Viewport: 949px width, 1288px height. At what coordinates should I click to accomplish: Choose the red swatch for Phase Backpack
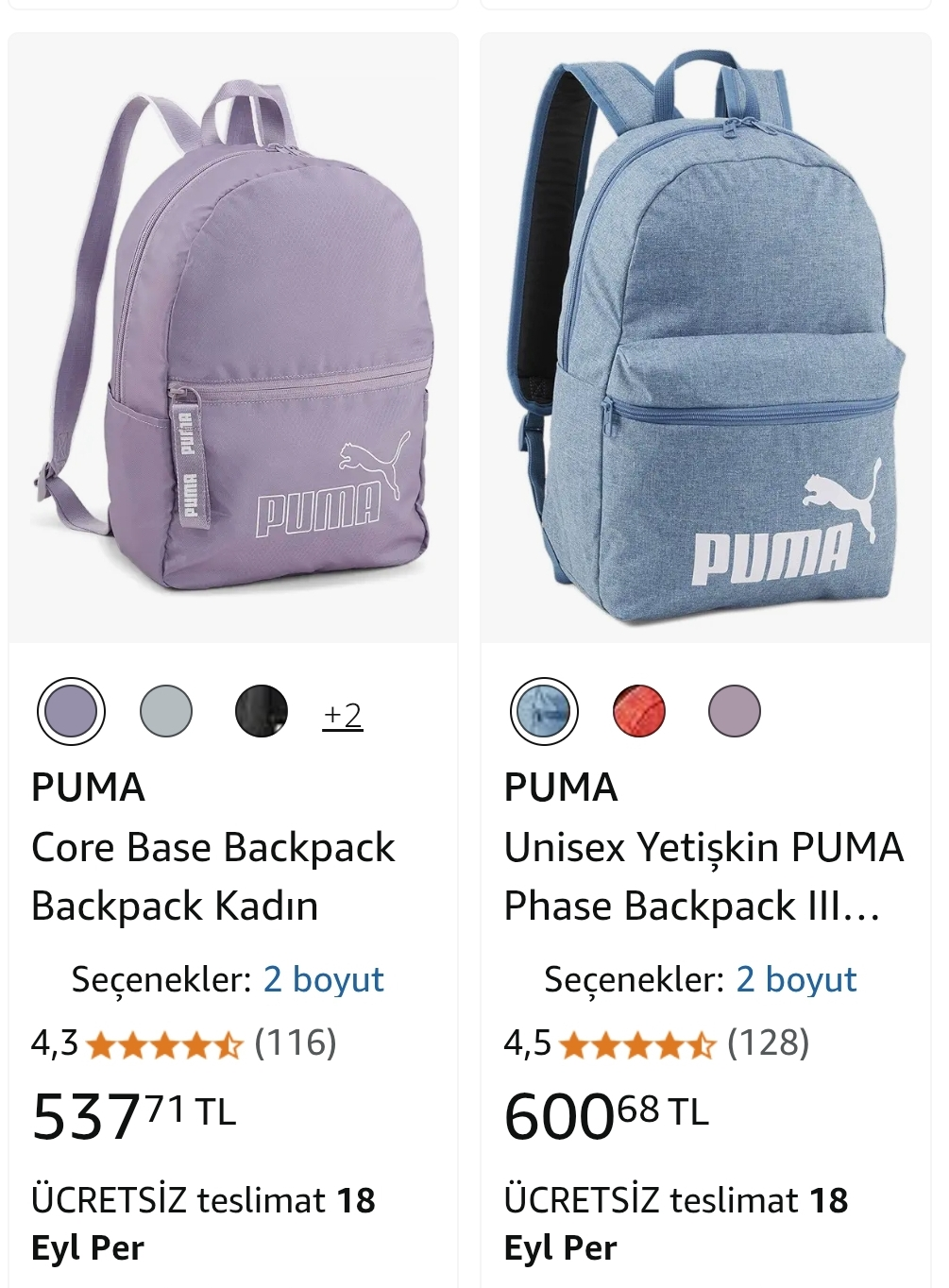point(639,711)
